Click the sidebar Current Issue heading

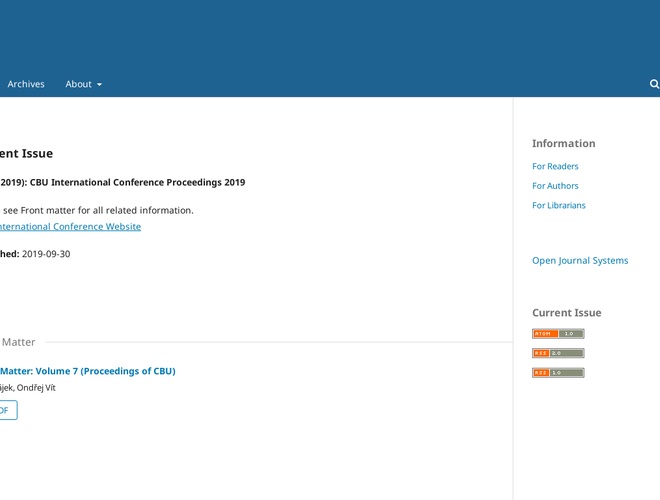tap(566, 313)
